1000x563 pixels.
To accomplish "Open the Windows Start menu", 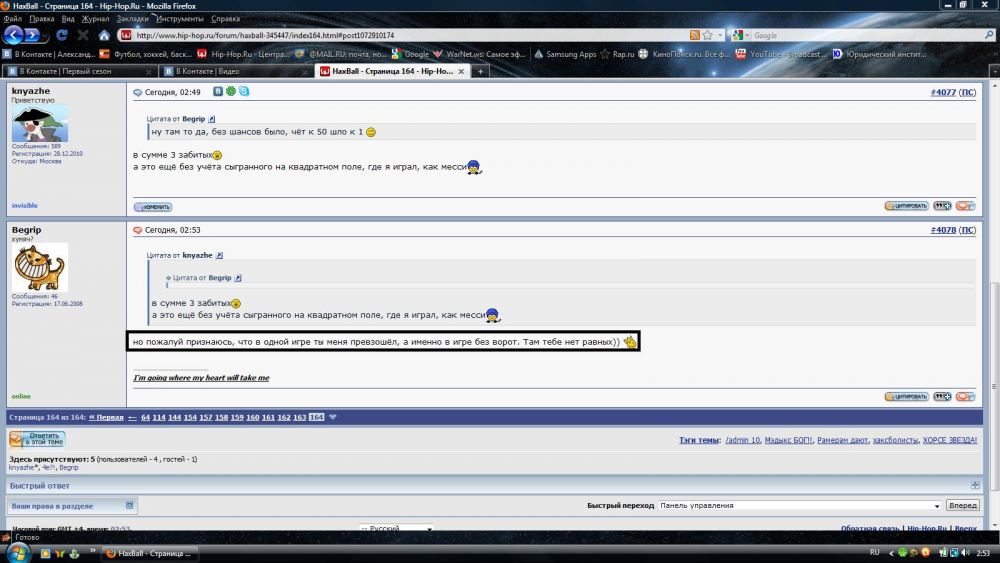I will (17, 553).
